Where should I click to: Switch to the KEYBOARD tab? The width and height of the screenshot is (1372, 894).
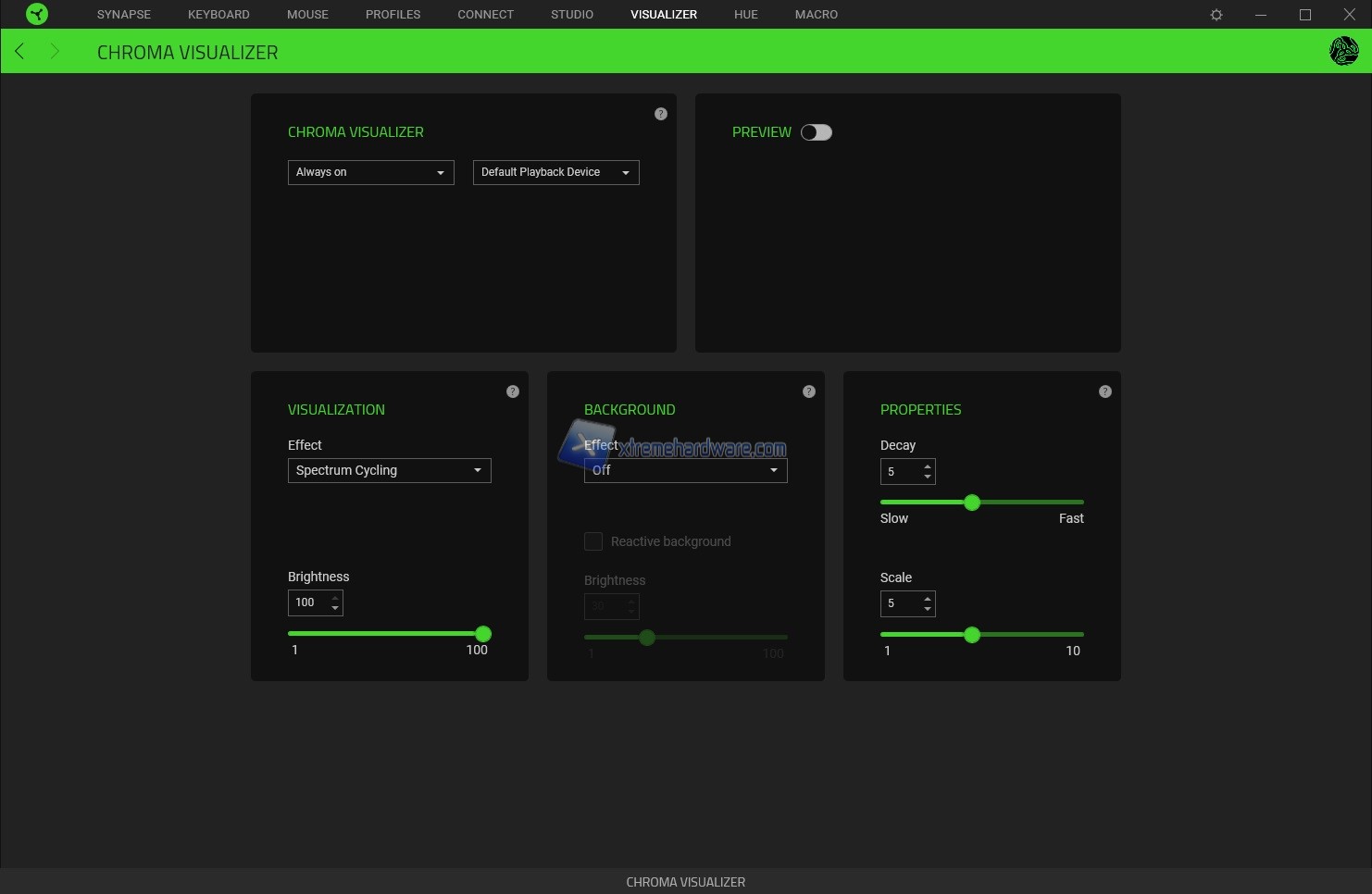[x=218, y=15]
